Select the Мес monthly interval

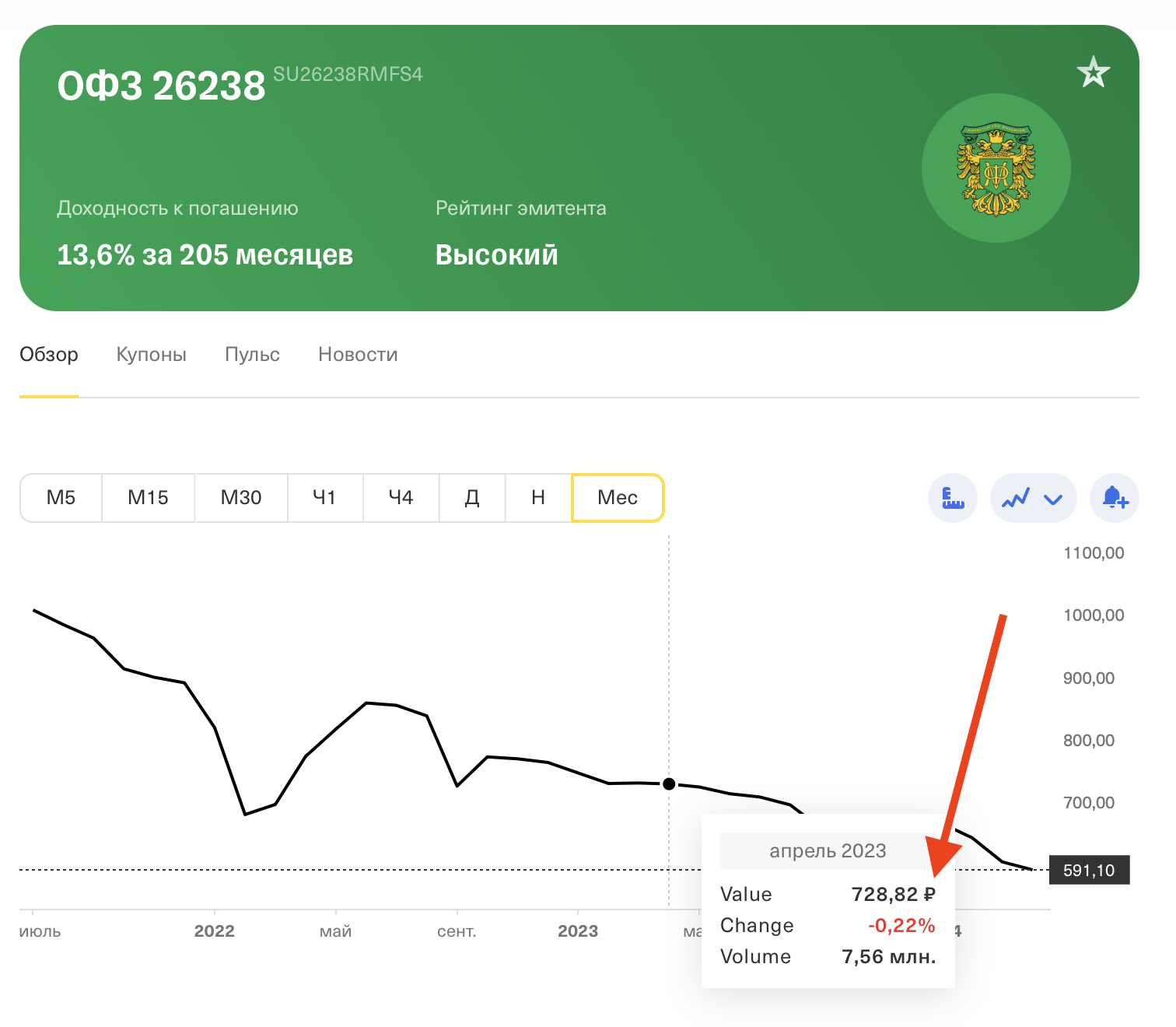(x=618, y=498)
